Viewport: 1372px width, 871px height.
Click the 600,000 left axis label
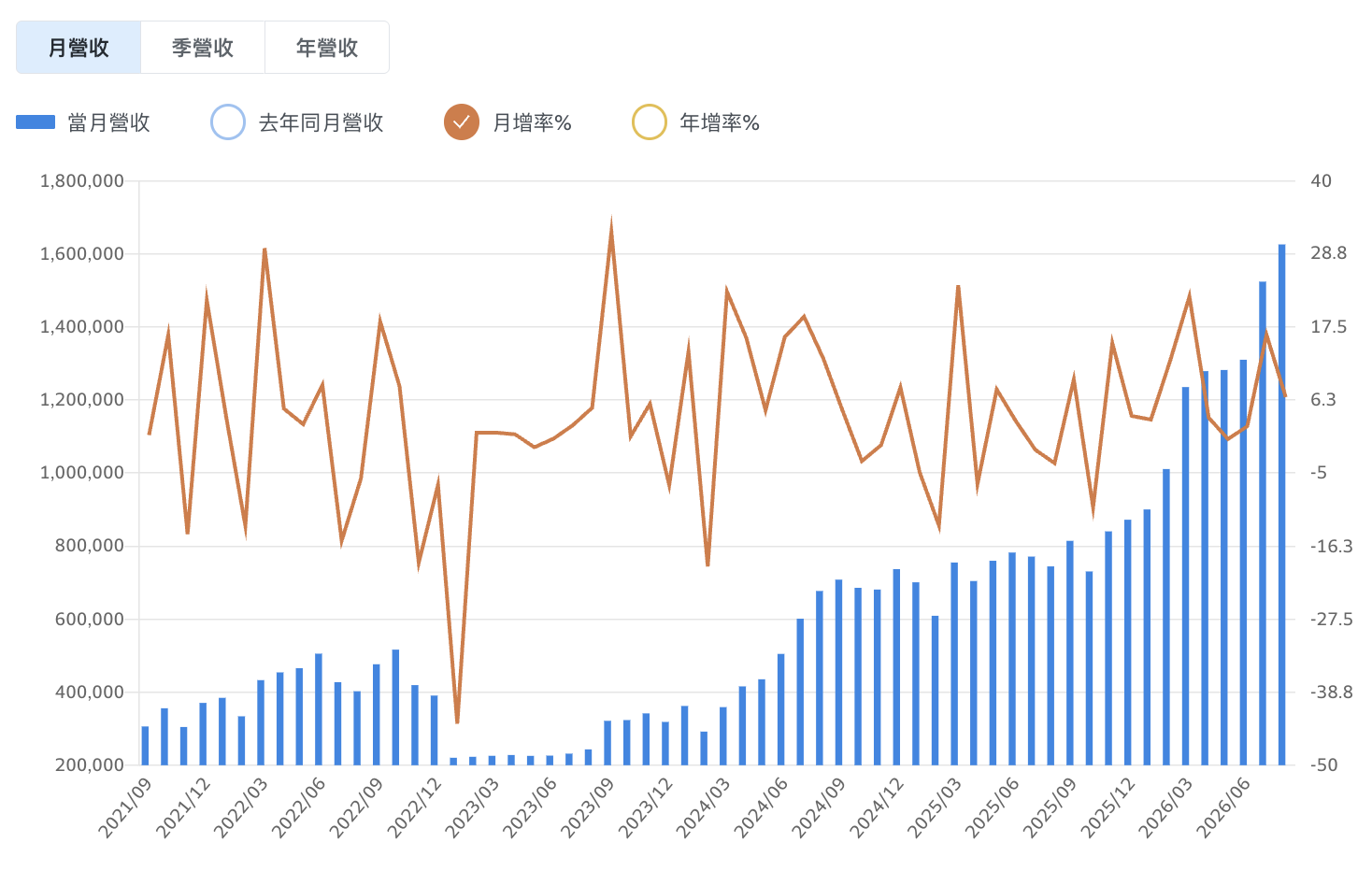[90, 620]
